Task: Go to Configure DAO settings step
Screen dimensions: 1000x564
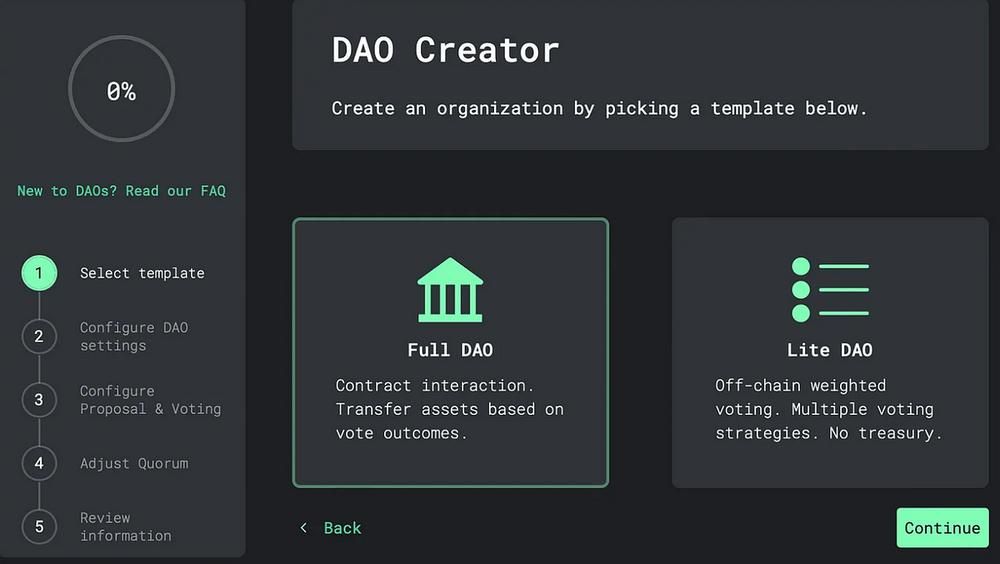Action: click(x=134, y=336)
